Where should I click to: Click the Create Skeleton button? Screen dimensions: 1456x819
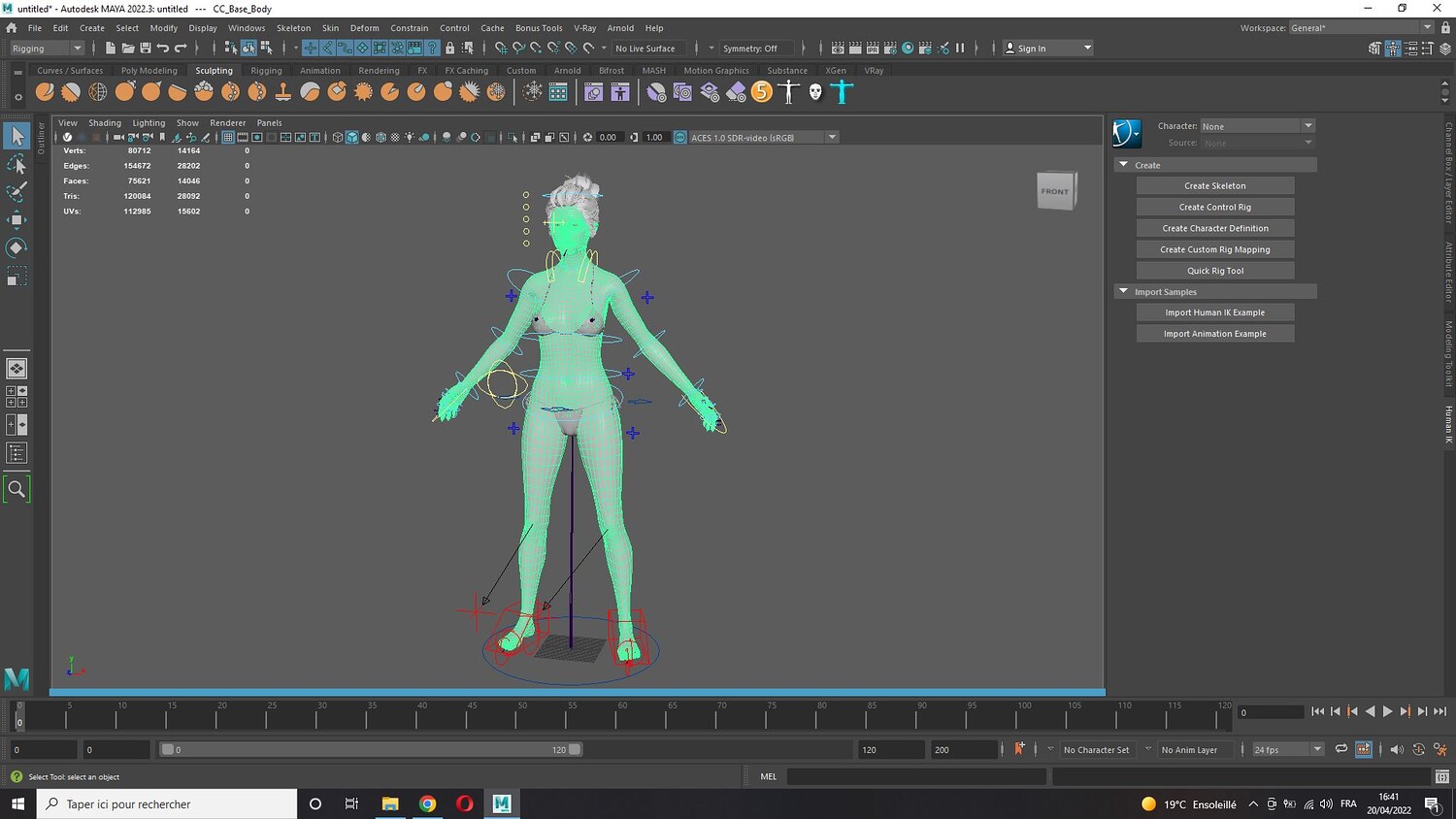[x=1214, y=185]
